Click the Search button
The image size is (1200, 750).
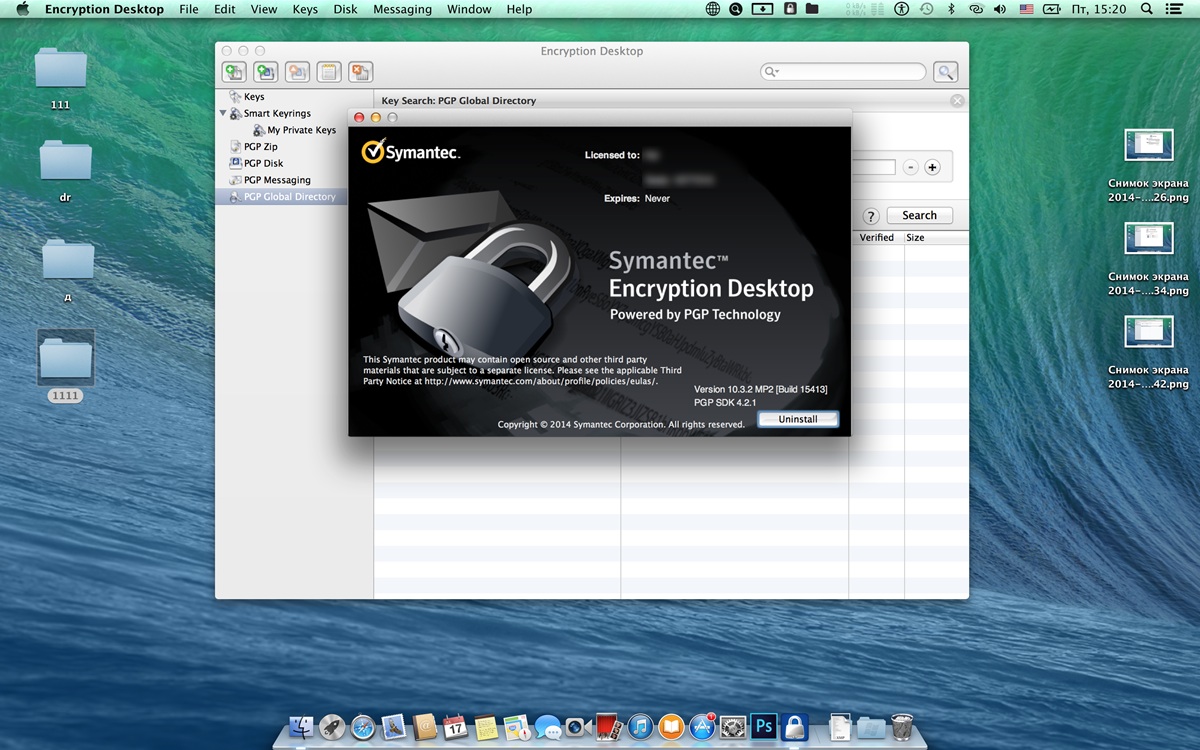click(919, 215)
